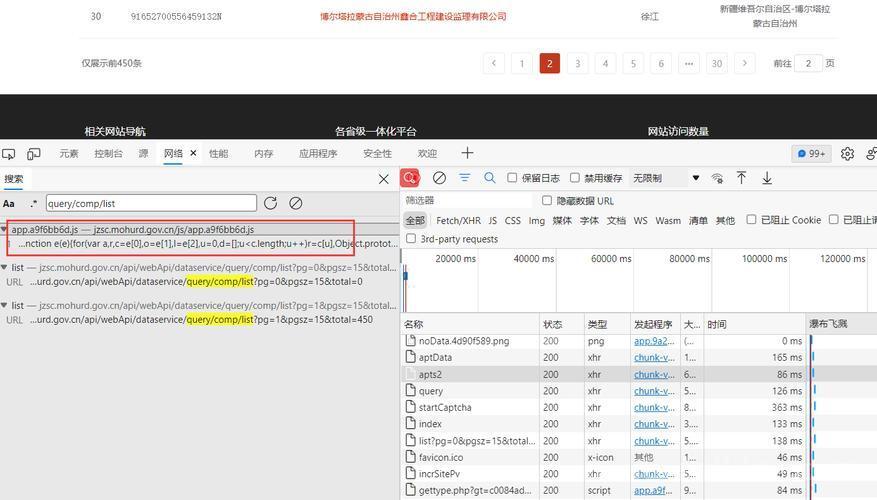
Task: Check the 隐藏数据 URL checkbox
Action: [547, 200]
